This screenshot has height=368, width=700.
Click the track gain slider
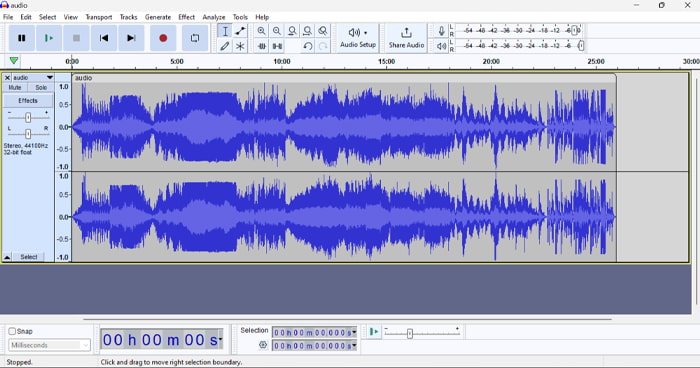point(28,117)
